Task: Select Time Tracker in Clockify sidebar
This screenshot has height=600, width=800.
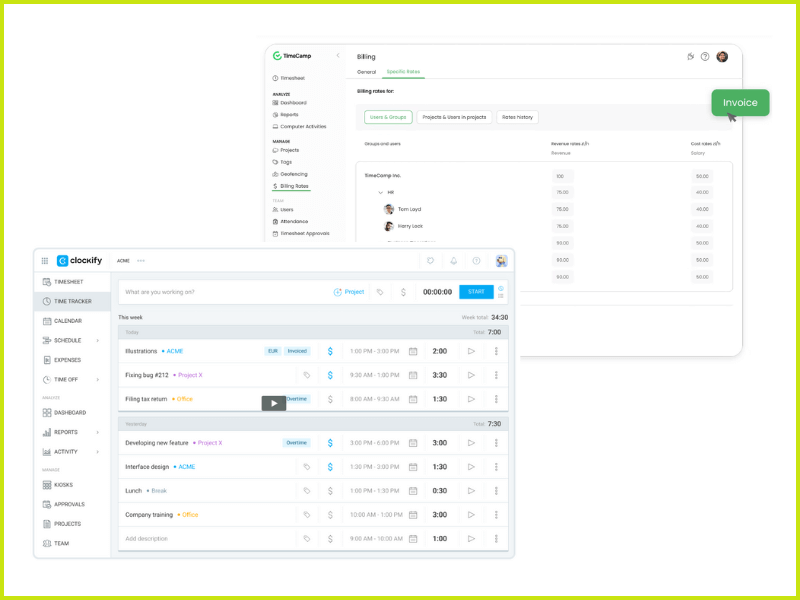Action: pyautogui.click(x=72, y=301)
